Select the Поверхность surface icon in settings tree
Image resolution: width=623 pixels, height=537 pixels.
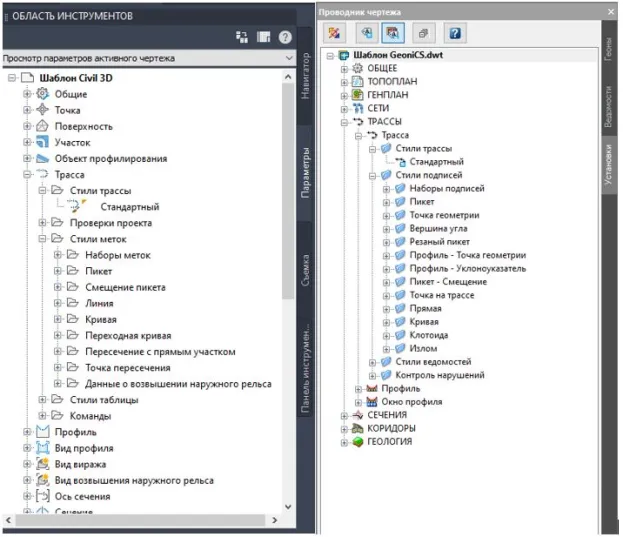[43, 126]
